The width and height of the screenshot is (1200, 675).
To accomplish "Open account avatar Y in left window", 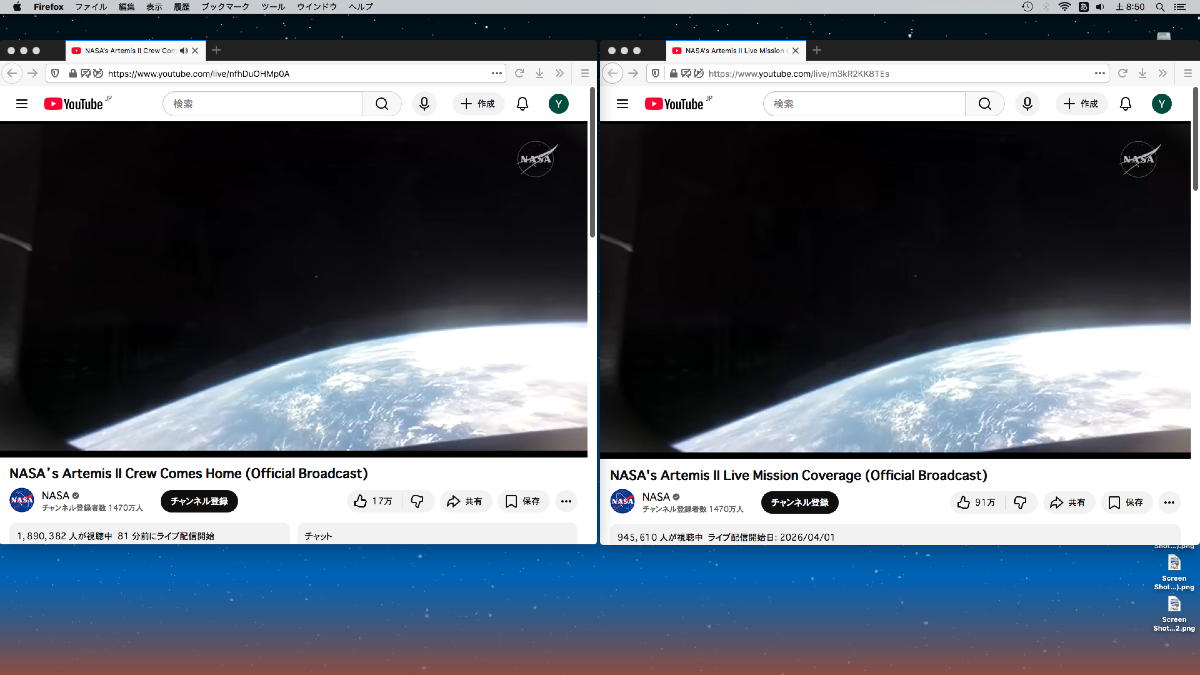I will pos(559,104).
